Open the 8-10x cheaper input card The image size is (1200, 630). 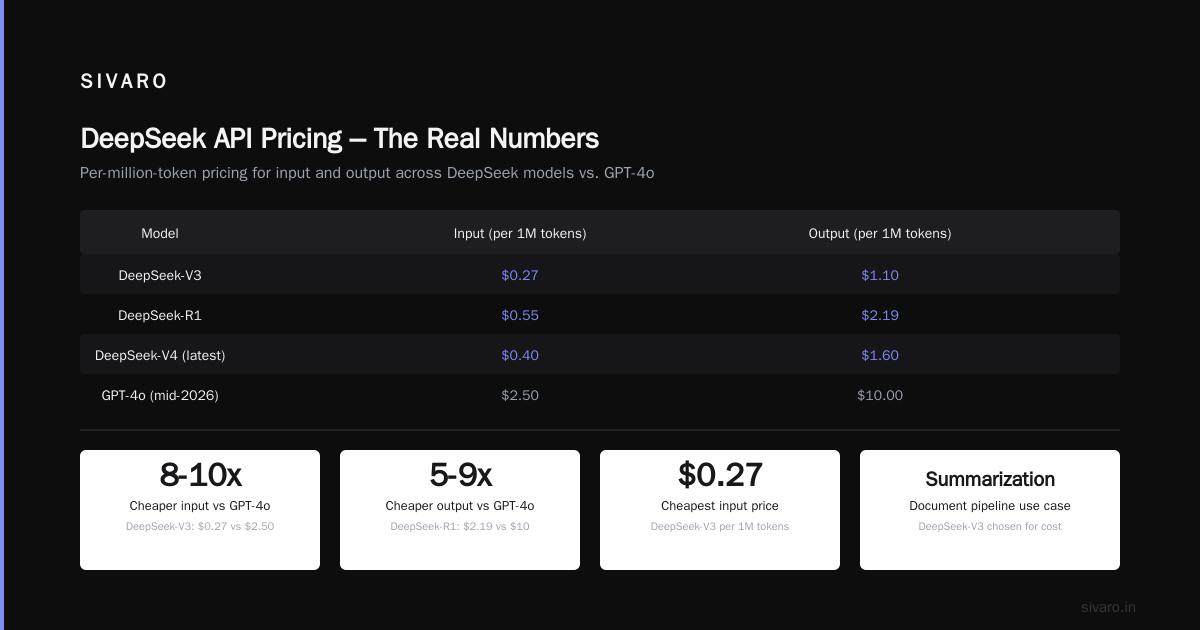(x=200, y=510)
